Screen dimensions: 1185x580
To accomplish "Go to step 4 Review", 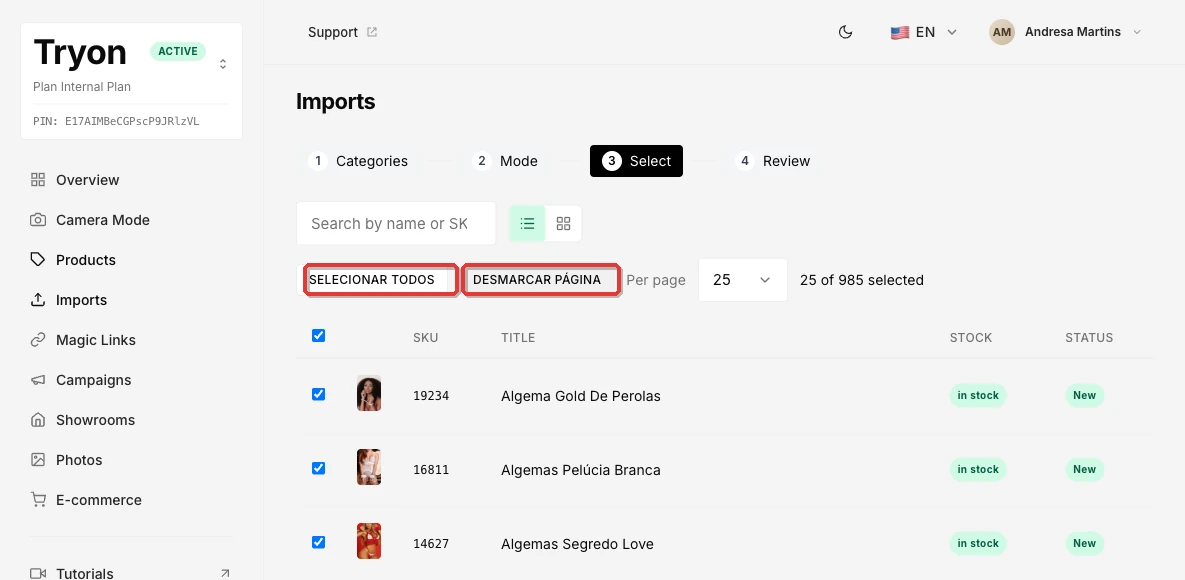I will tap(772, 161).
